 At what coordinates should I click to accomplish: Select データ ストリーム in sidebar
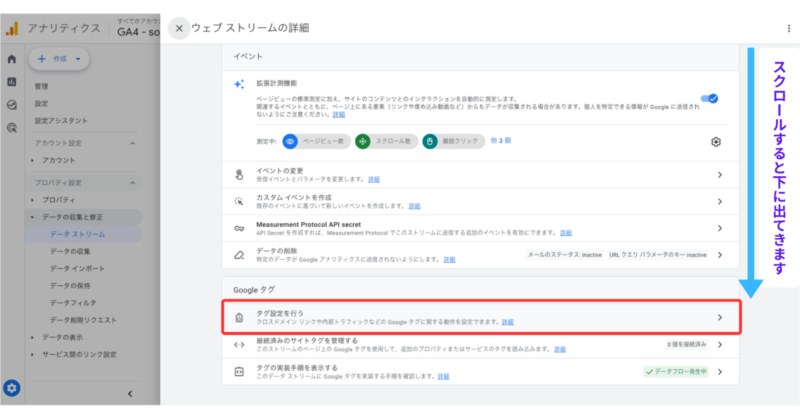point(78,234)
